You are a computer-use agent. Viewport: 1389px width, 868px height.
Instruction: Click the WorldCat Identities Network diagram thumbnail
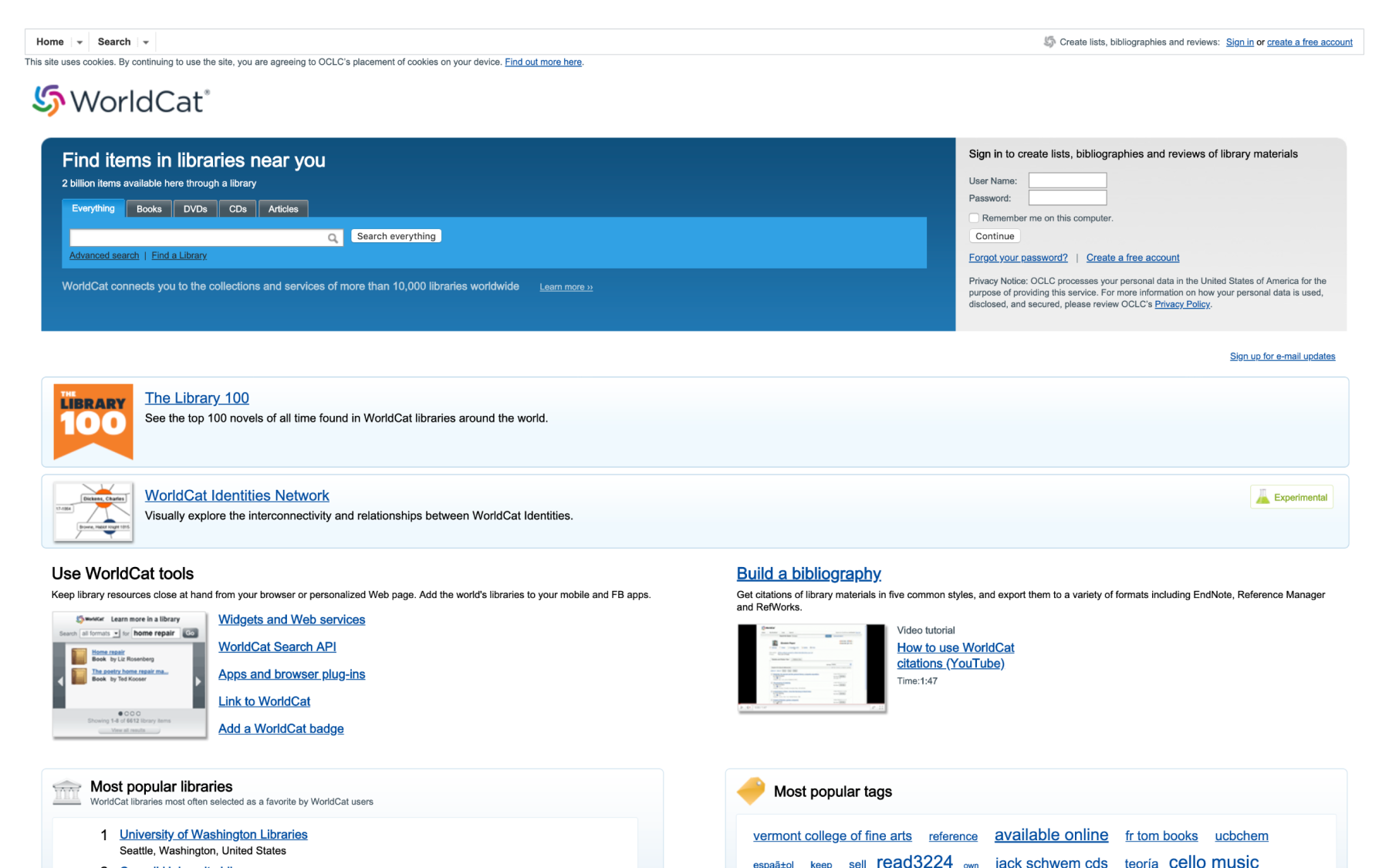point(93,511)
